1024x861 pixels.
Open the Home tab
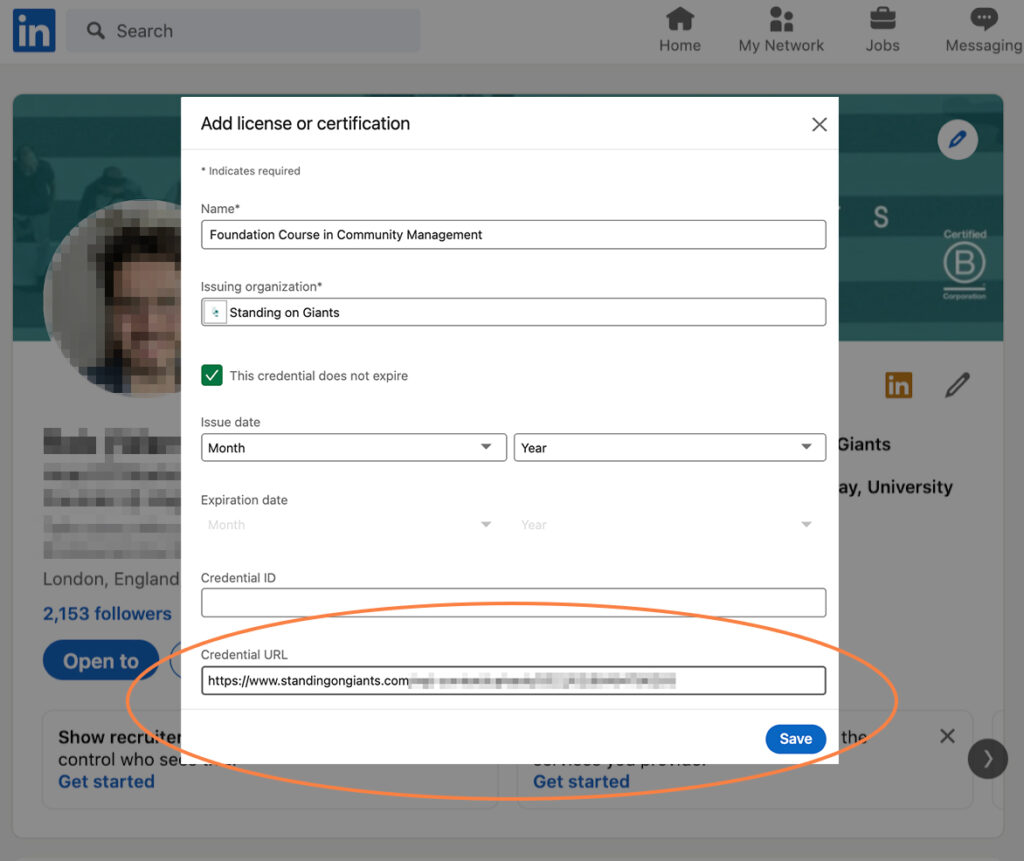coord(680,30)
